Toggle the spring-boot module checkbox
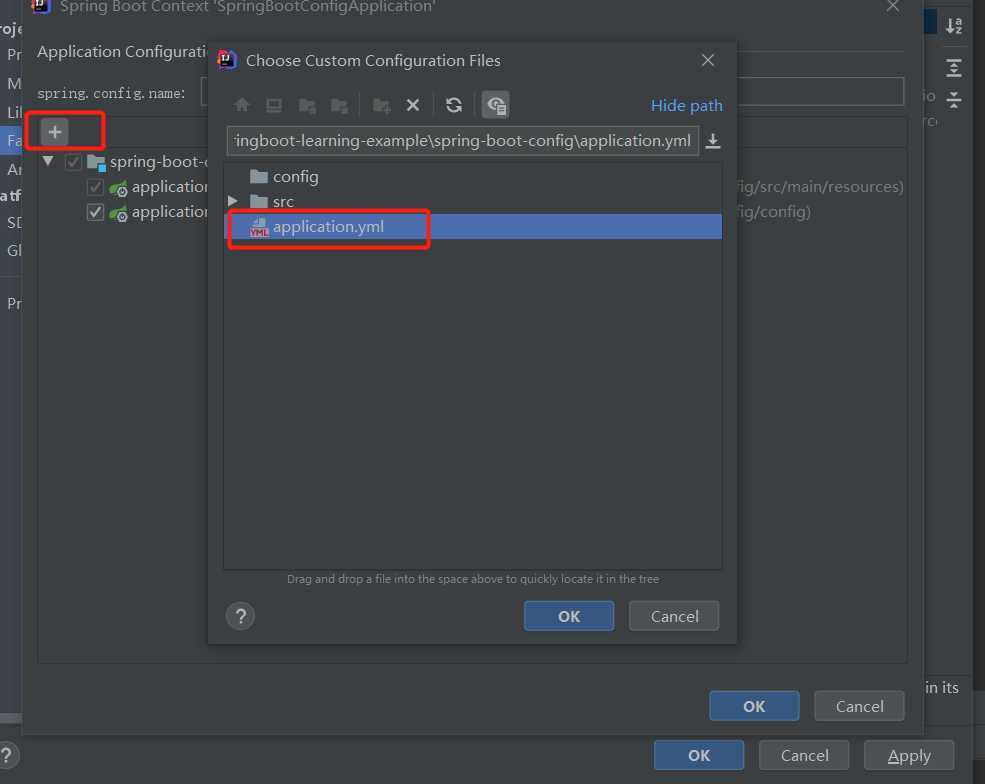 (73, 162)
